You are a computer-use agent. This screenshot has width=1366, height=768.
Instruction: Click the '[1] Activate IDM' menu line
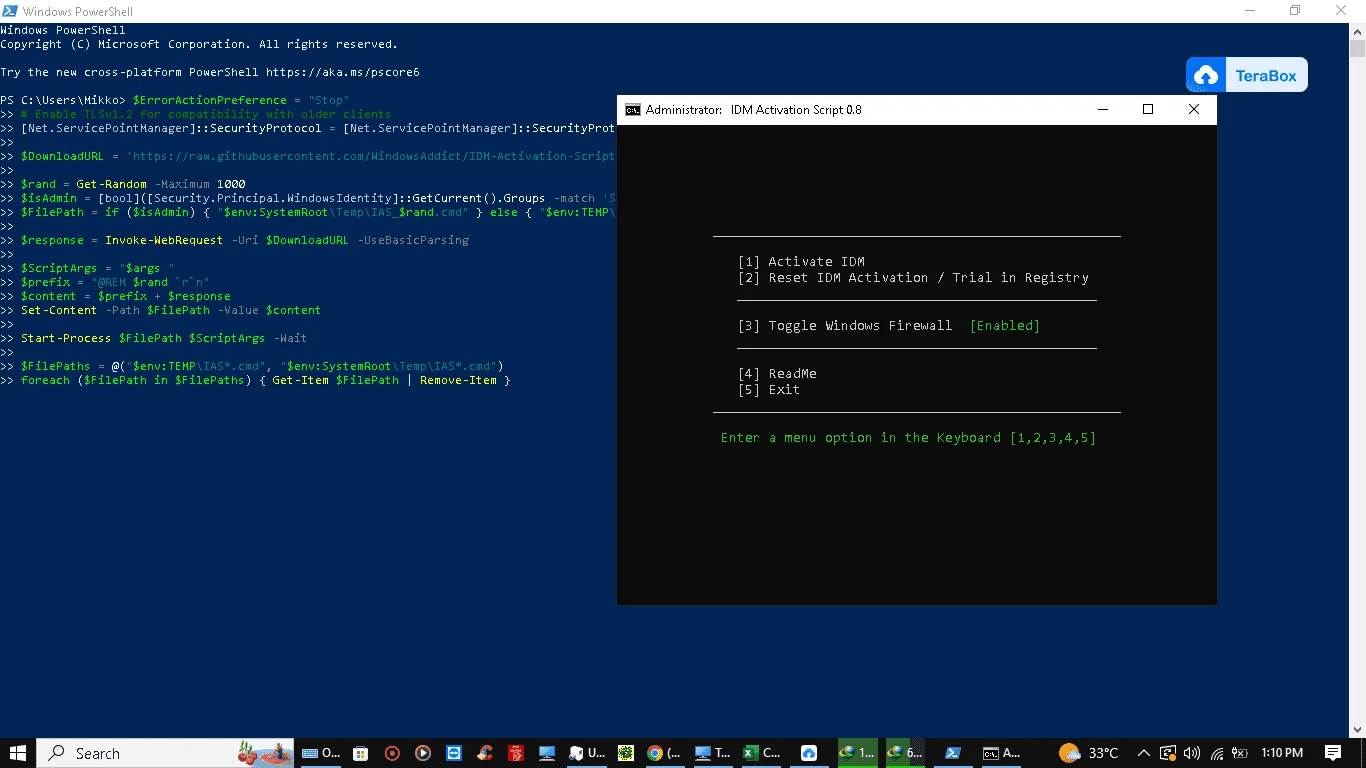coord(801,262)
